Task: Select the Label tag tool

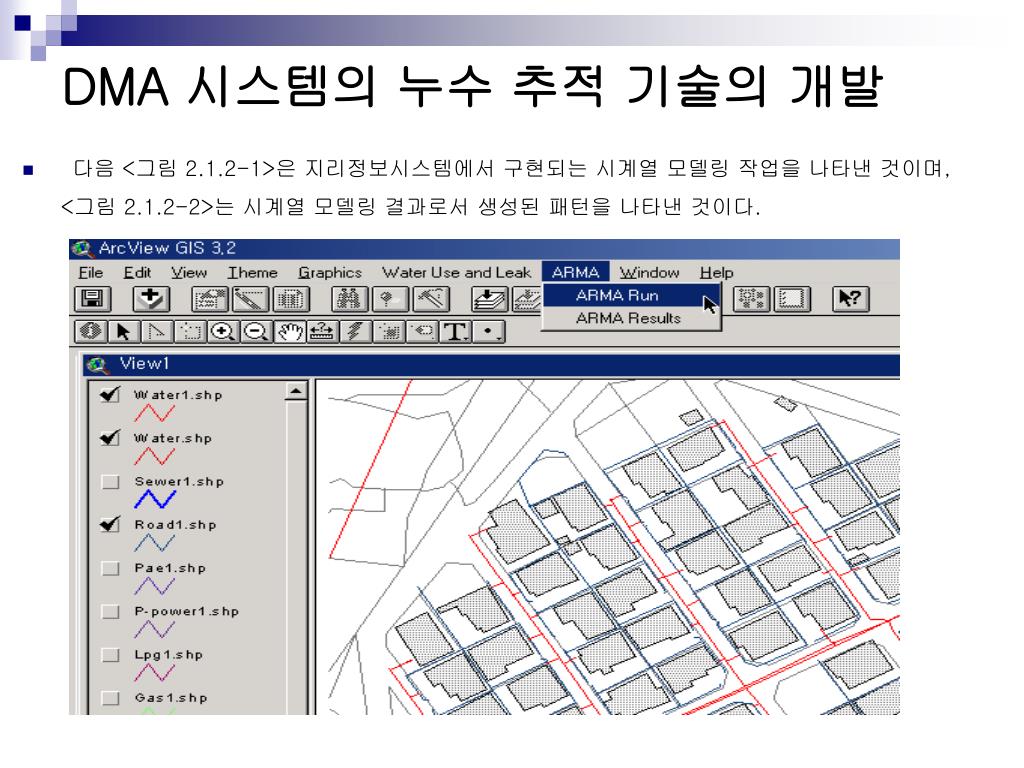Action: click(423, 332)
